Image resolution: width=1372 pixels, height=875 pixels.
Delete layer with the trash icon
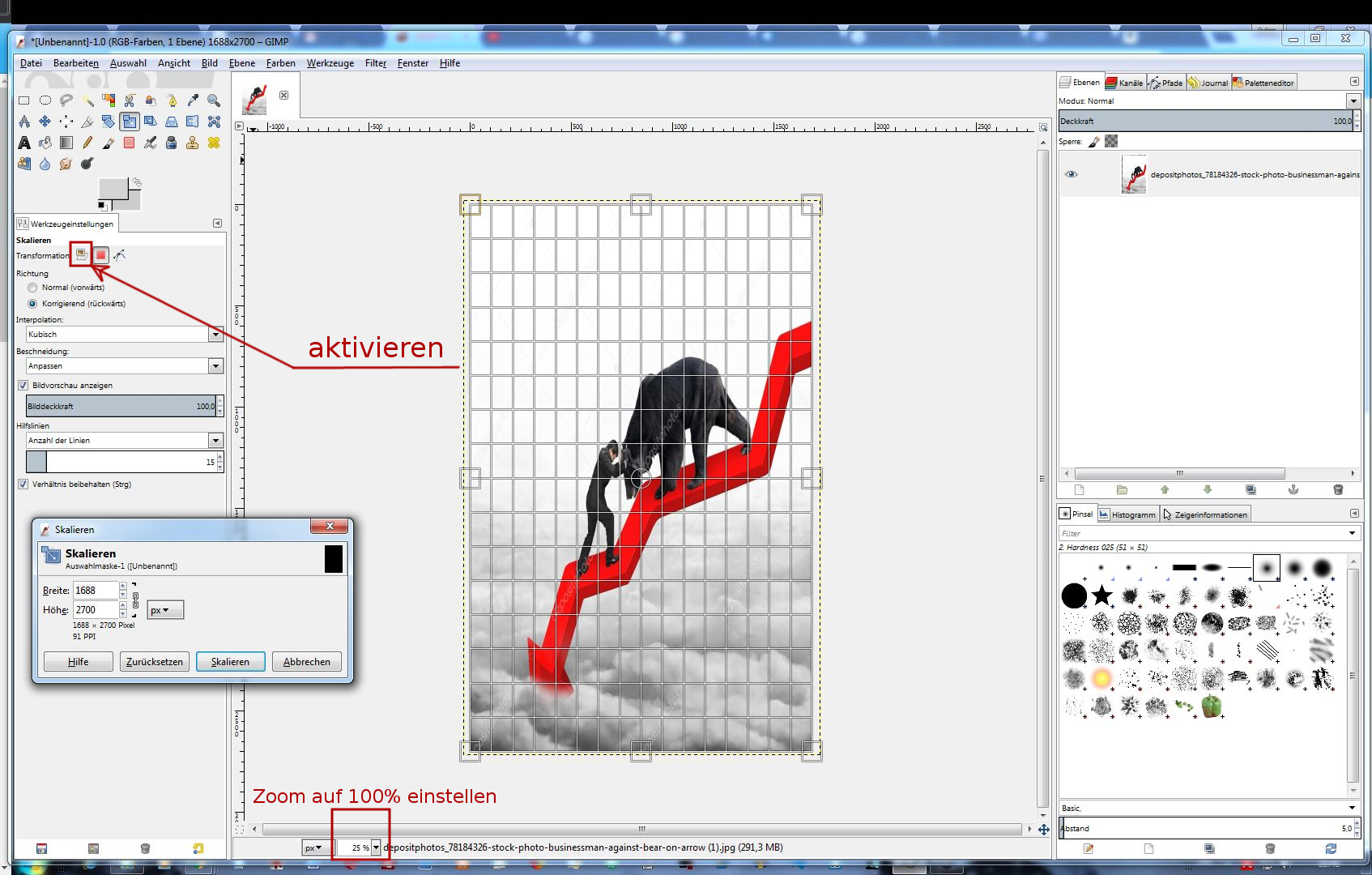[1338, 489]
